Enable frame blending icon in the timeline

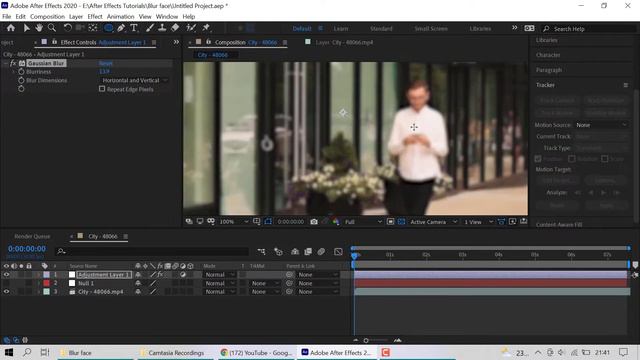click(308, 252)
